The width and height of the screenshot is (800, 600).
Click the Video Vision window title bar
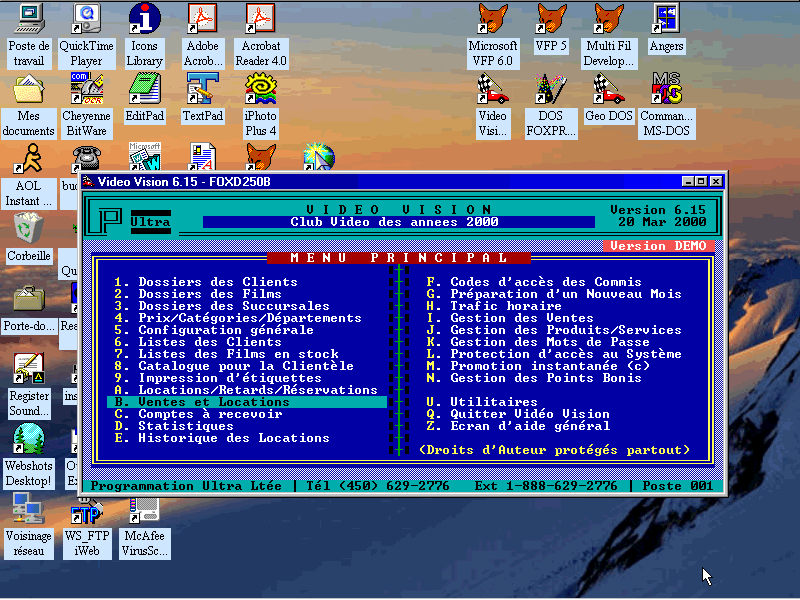pos(380,181)
